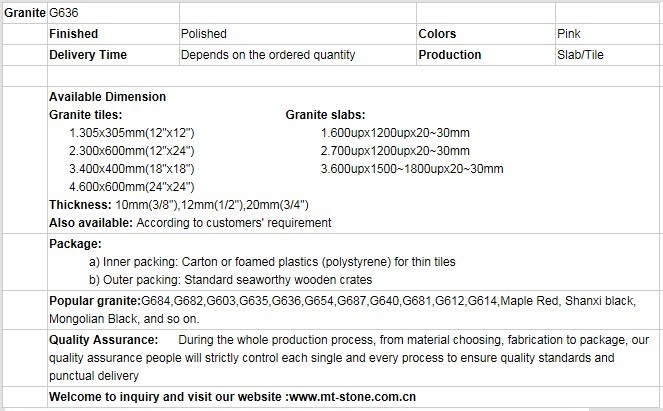This screenshot has height=411, width=663.
Task: Select the Production label cell
Action: 486,55
